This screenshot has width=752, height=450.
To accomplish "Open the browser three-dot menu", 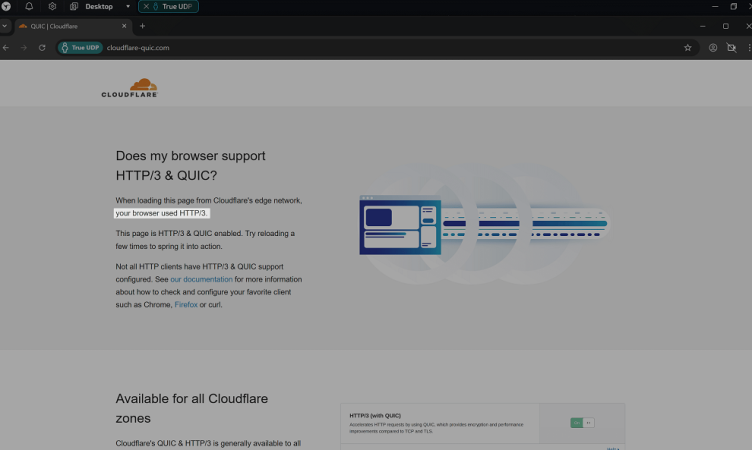I will pos(746,47).
